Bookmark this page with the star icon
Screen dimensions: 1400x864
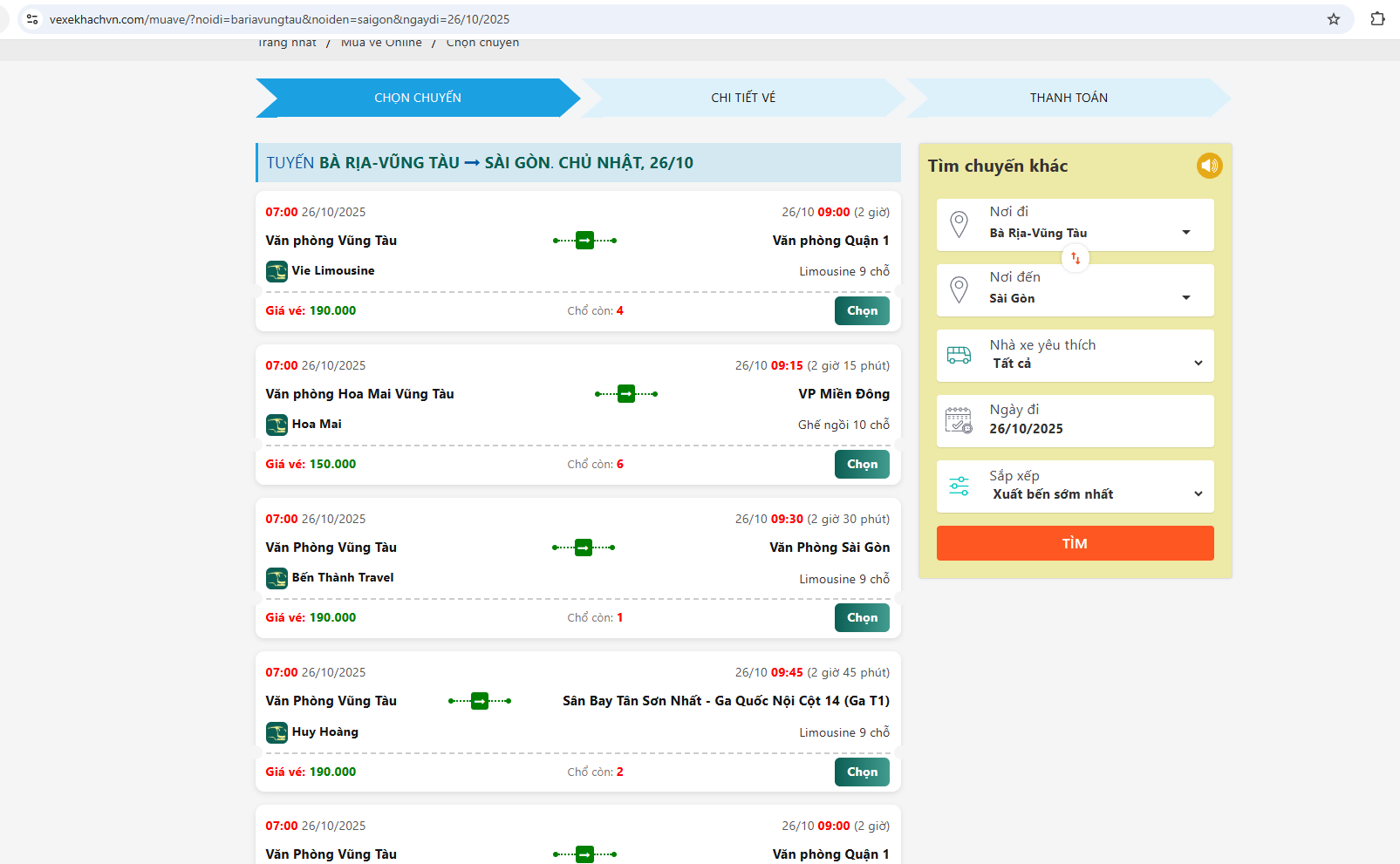pyautogui.click(x=1333, y=19)
